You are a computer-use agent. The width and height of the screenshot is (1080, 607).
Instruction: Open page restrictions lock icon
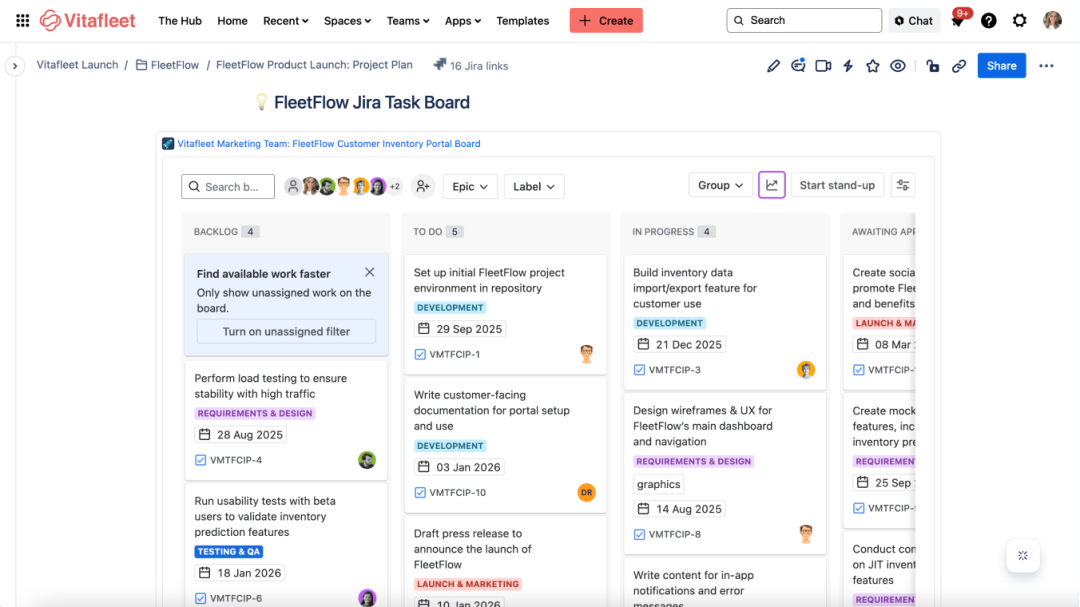(933, 66)
